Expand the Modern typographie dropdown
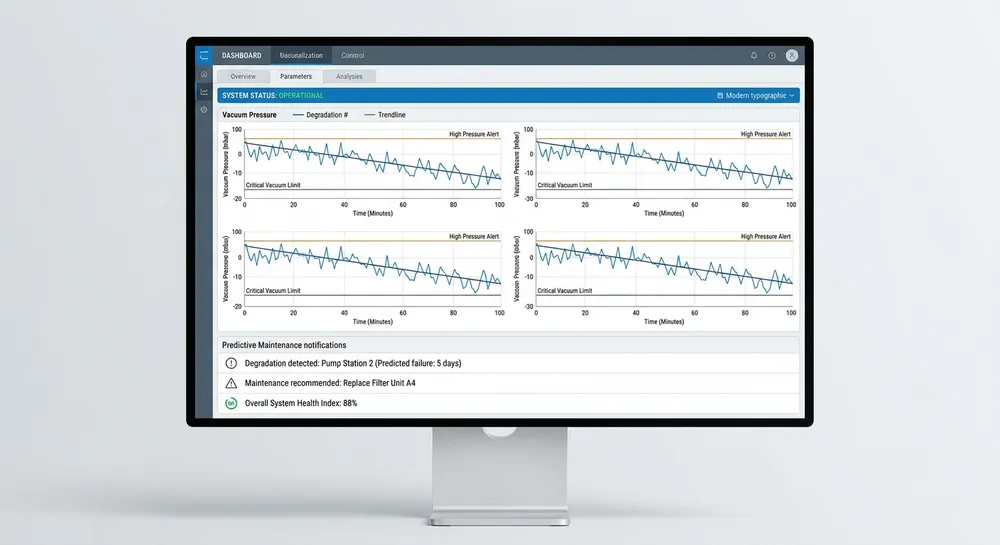 [756, 96]
